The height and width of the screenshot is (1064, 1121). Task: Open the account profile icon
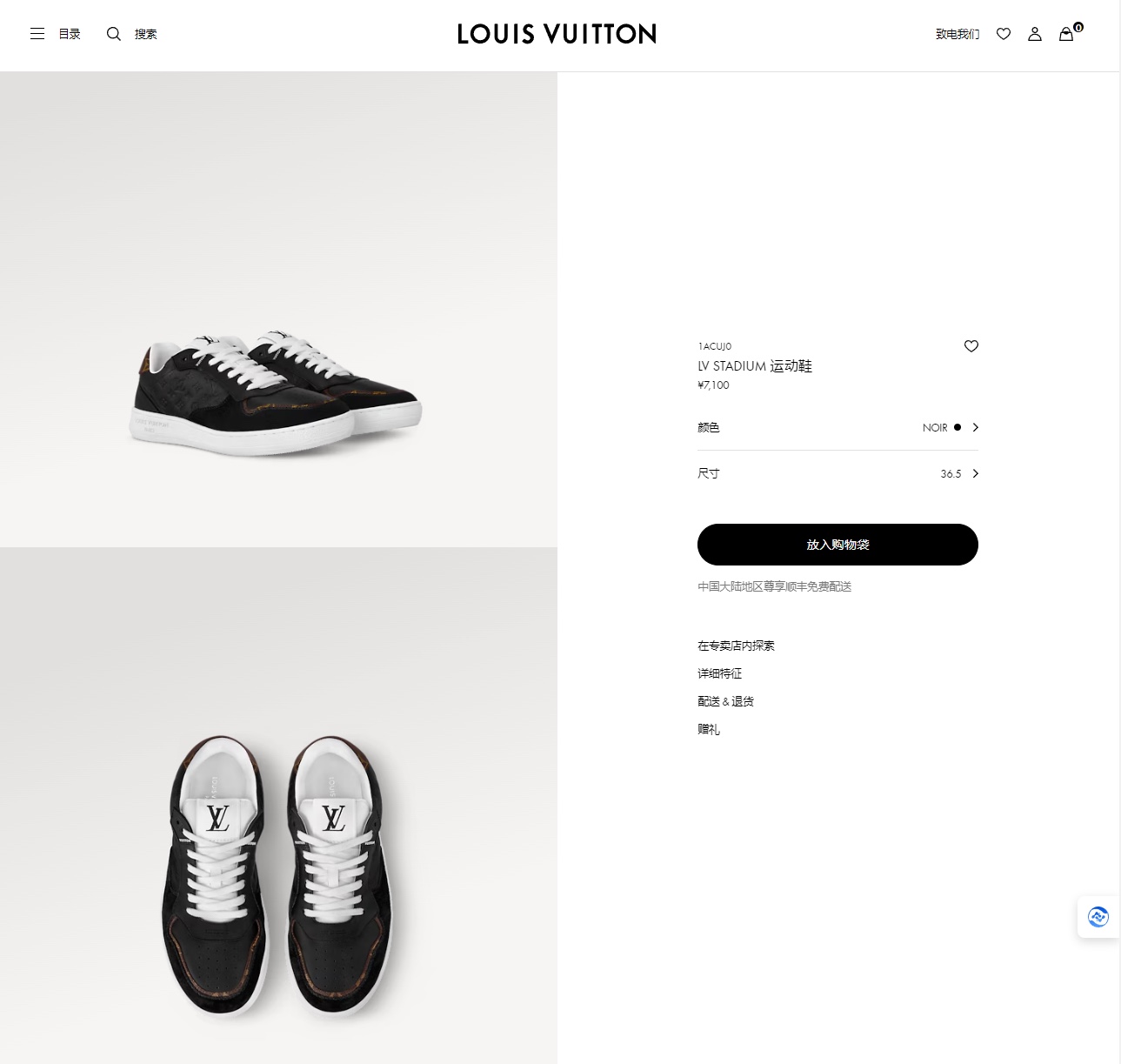[x=1035, y=34]
